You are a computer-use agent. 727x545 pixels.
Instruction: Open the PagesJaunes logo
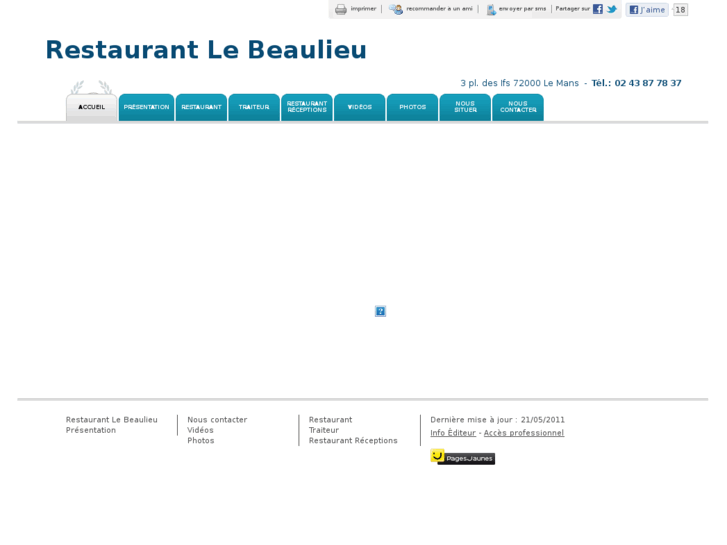pyautogui.click(x=462, y=457)
